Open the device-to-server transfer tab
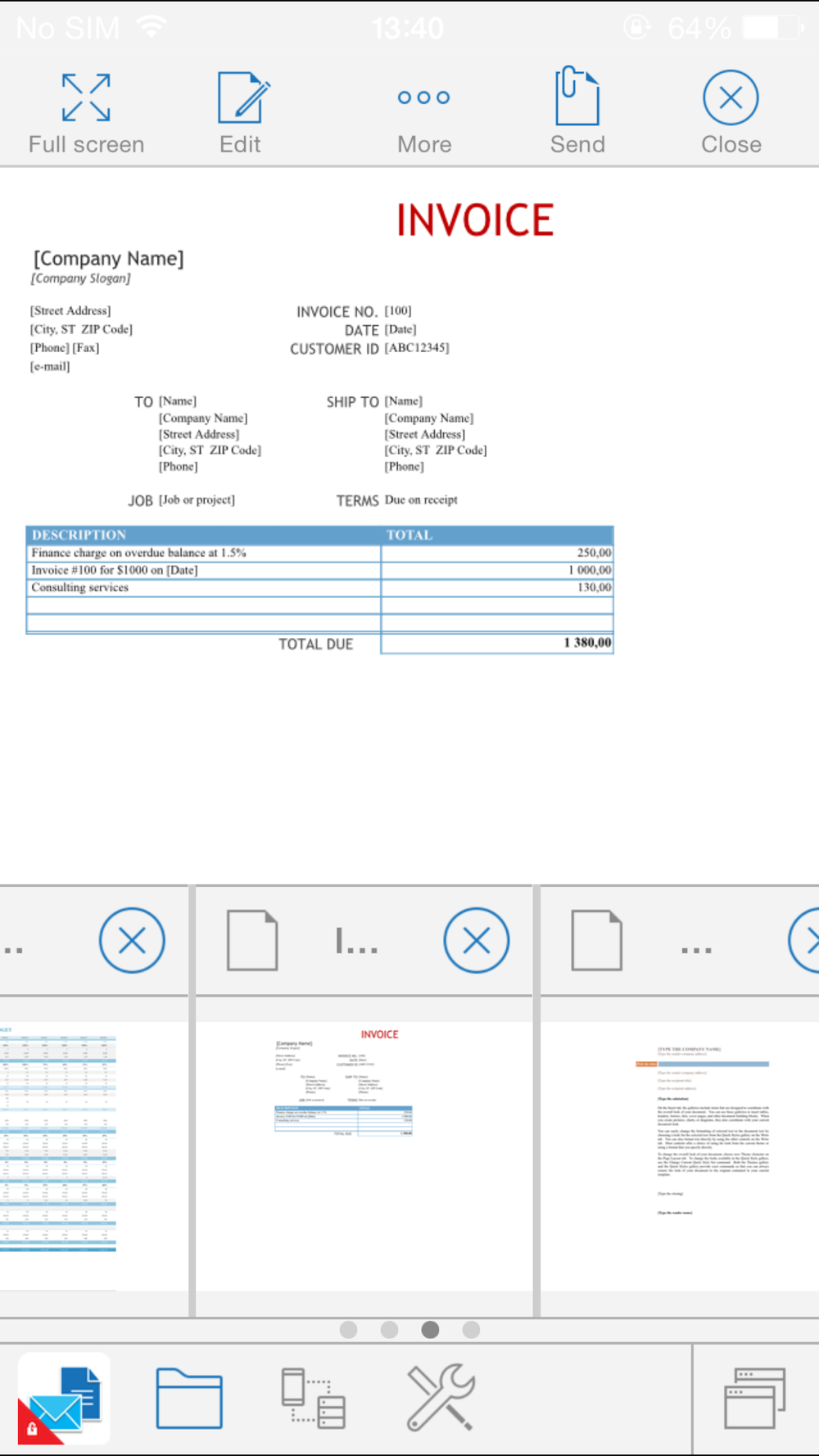The image size is (819, 1456). point(313,1399)
